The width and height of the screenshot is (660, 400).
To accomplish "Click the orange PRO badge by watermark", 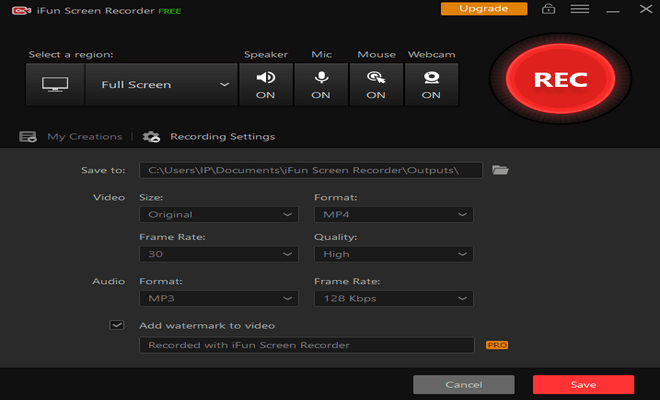I will pyautogui.click(x=497, y=345).
